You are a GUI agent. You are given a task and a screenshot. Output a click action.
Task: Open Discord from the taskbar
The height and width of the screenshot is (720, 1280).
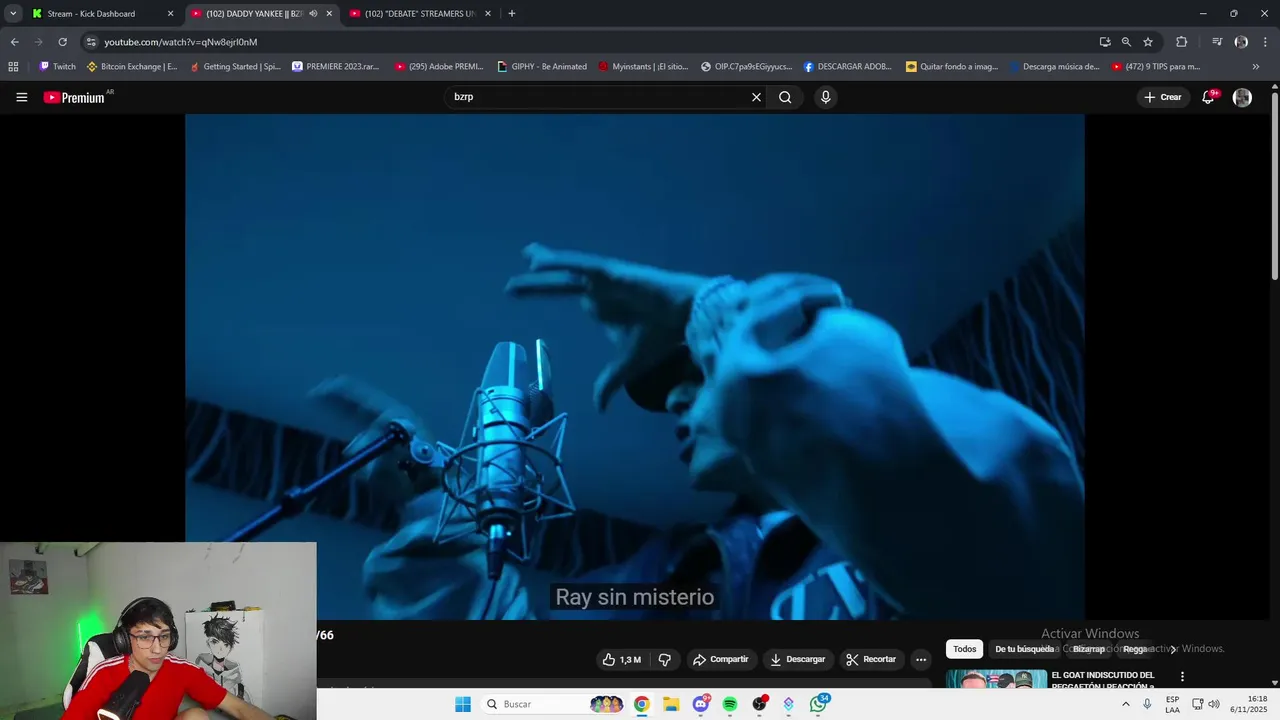[701, 704]
